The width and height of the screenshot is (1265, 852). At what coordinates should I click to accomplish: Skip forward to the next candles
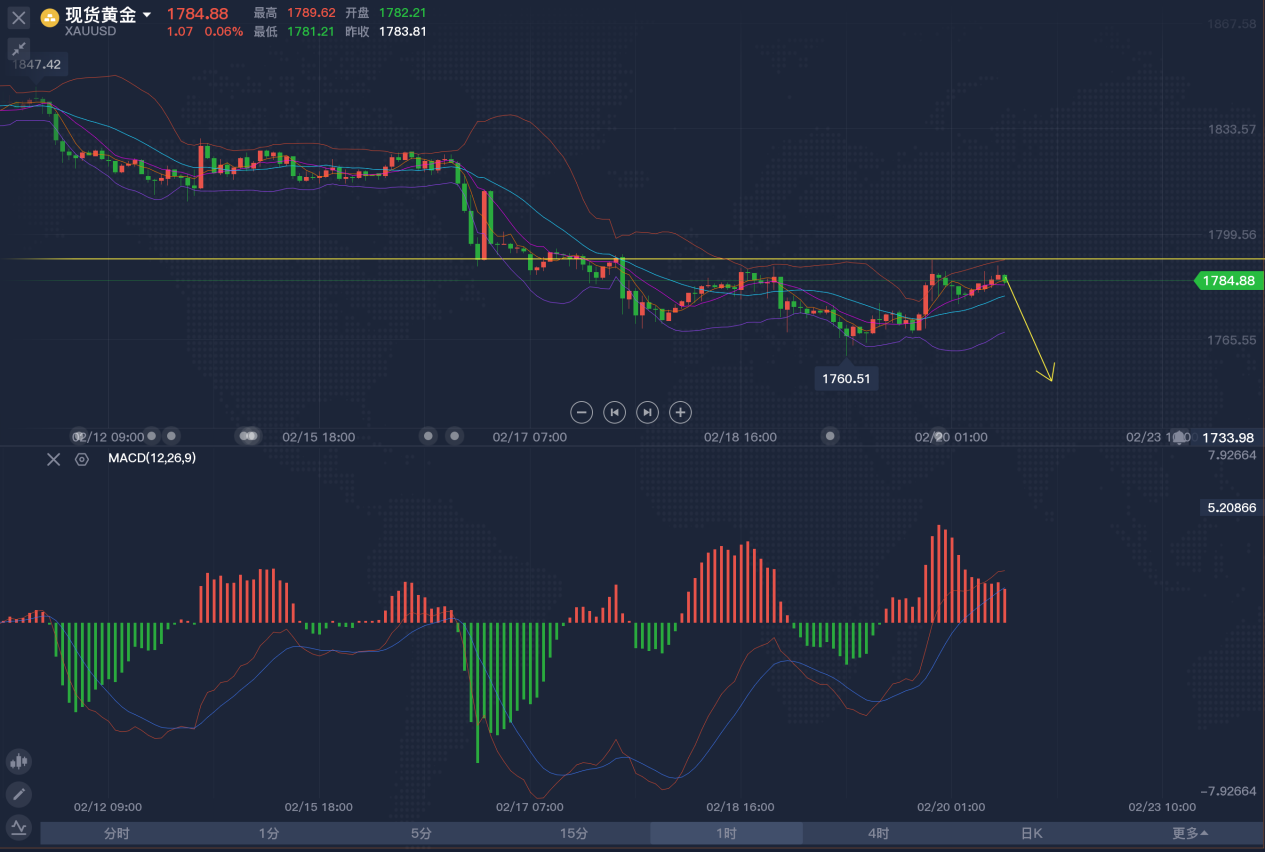click(x=648, y=412)
